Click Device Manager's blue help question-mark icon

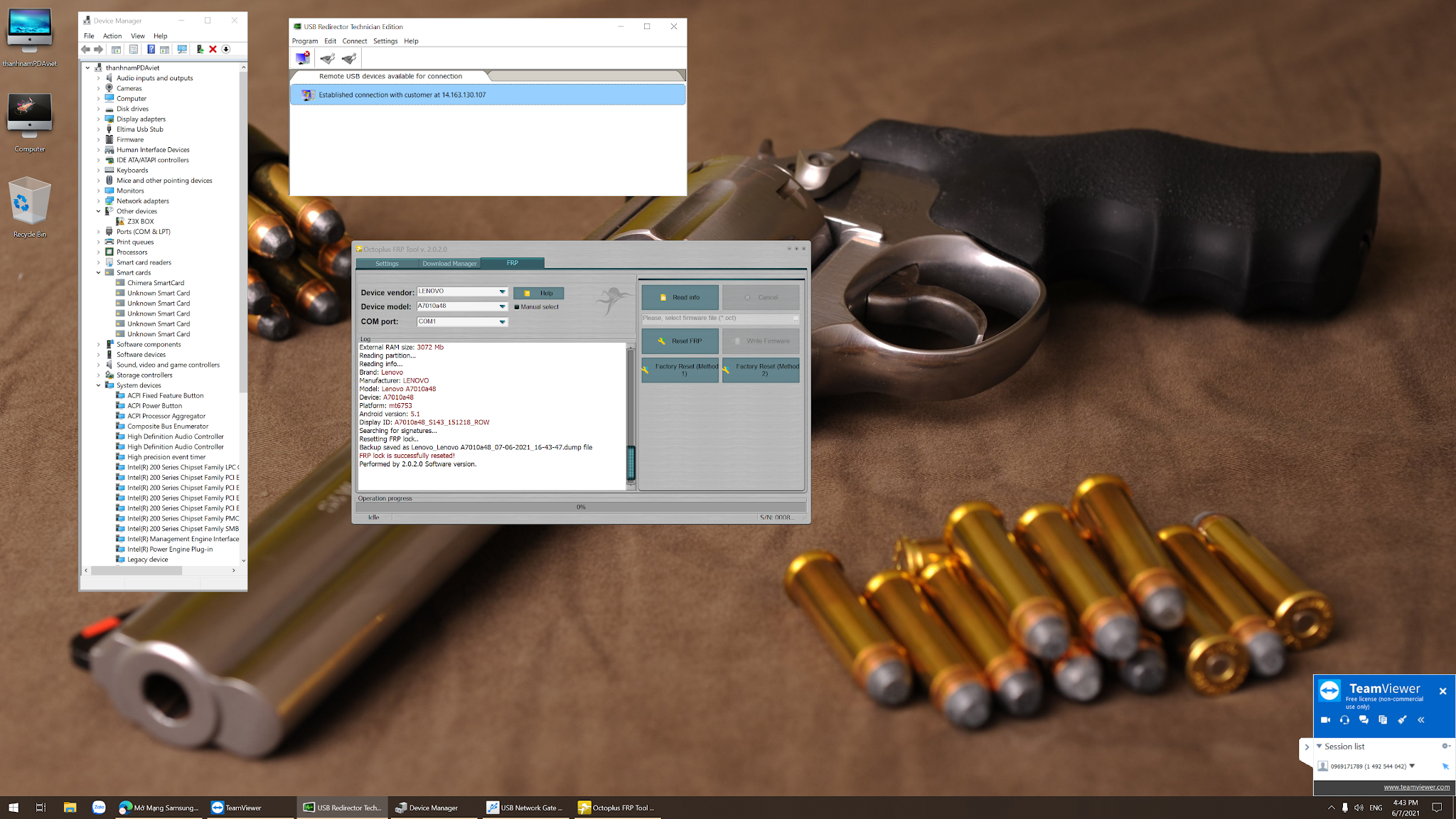point(151,49)
